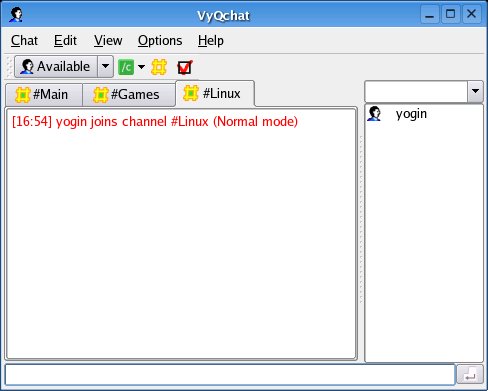Screen dimensions: 488x391
Task: Click the #Games tab channel icon
Action: click(100, 95)
